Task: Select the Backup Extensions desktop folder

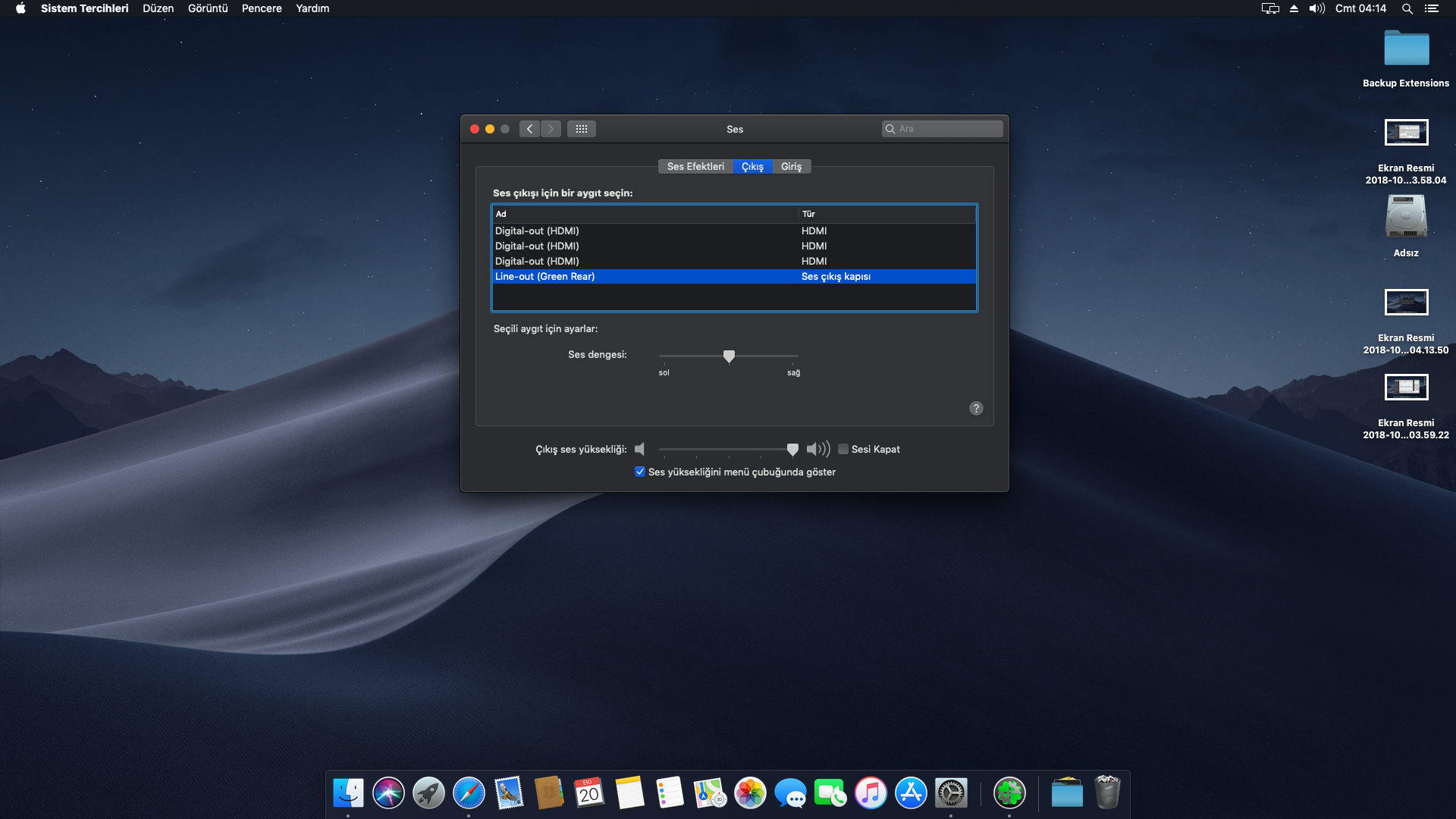Action: pyautogui.click(x=1406, y=50)
